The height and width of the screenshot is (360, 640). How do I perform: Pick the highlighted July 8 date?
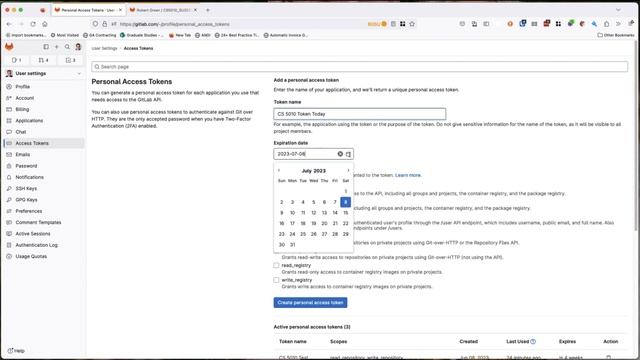pyautogui.click(x=345, y=202)
